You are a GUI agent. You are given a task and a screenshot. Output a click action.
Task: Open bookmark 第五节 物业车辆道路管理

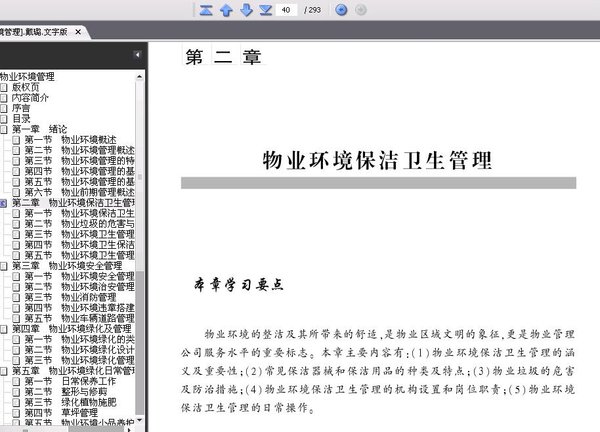[80, 318]
